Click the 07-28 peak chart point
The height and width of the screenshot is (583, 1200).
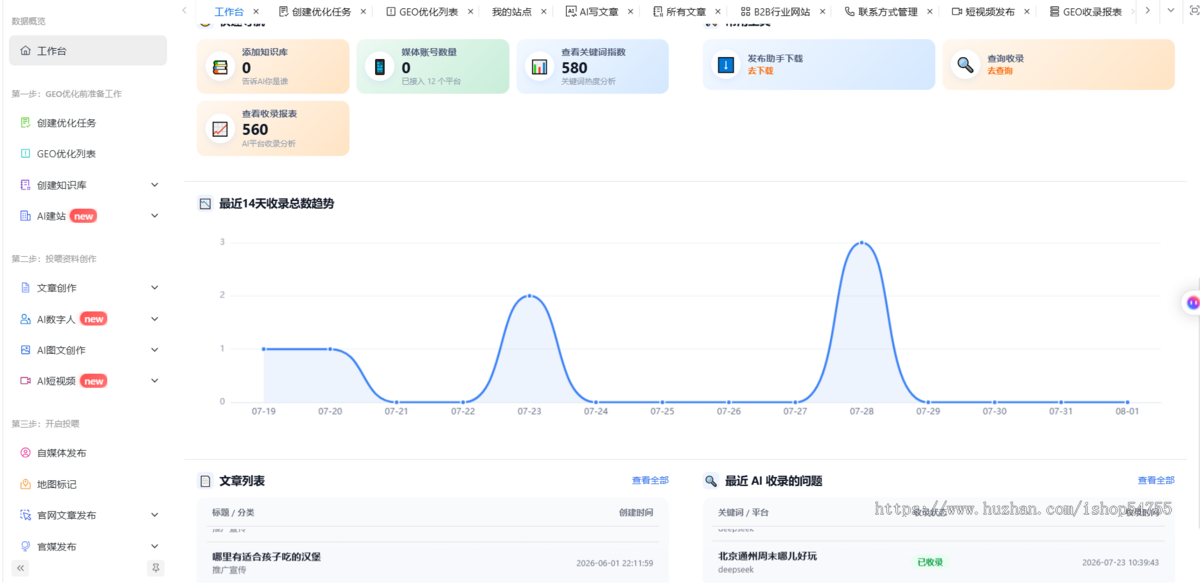click(861, 243)
